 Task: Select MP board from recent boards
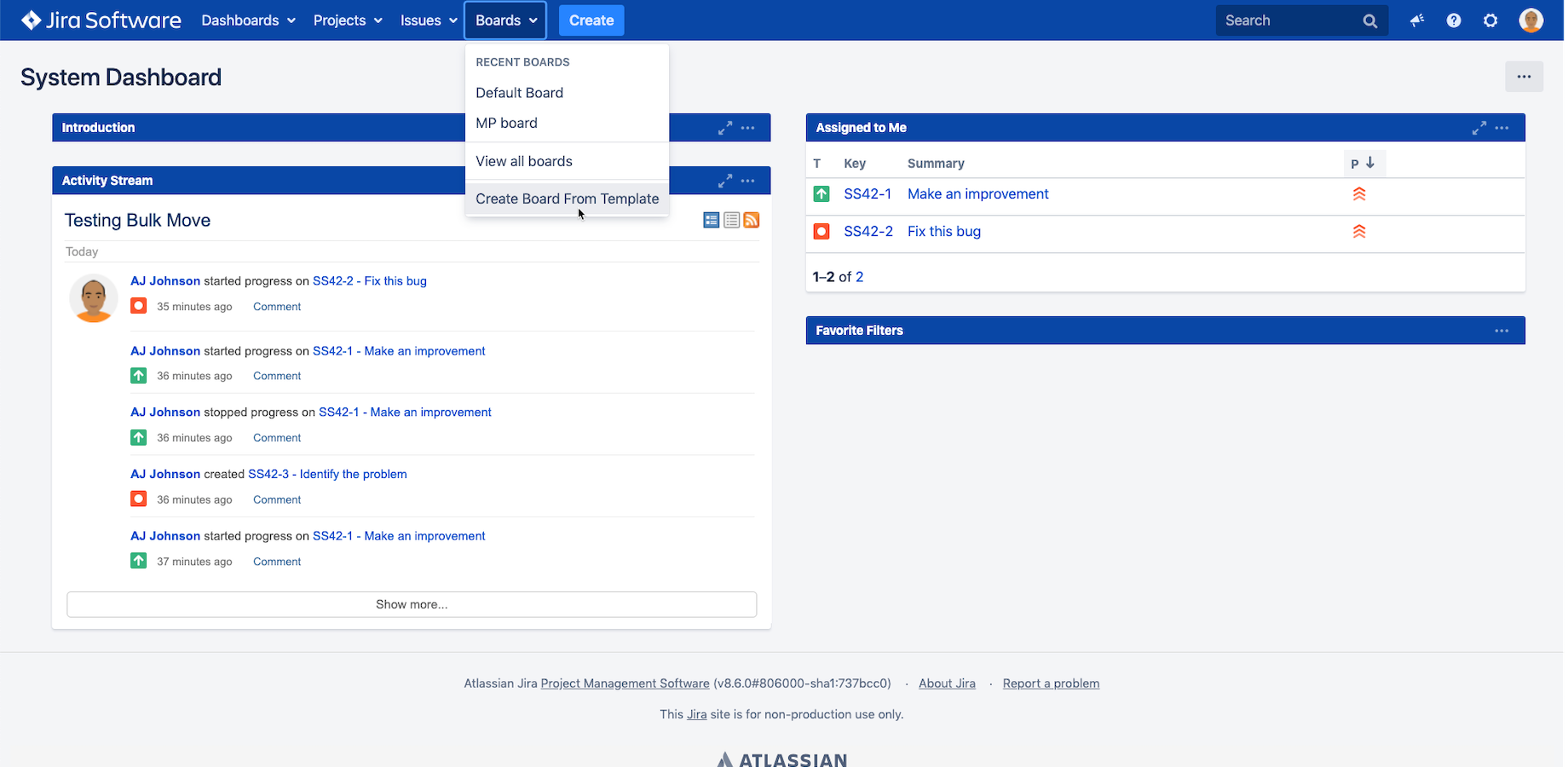pos(567,123)
